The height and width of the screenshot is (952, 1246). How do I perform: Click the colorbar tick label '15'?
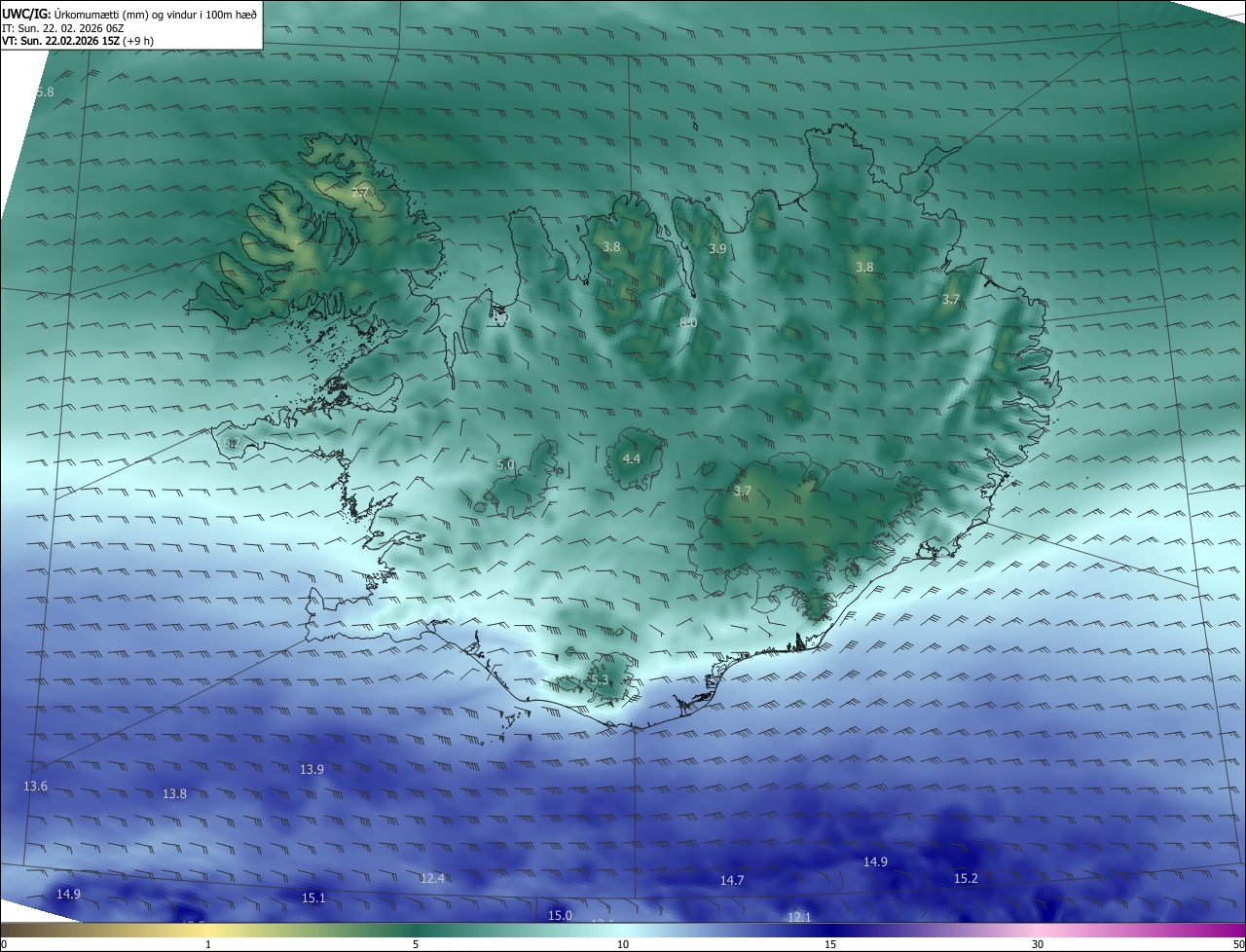pos(830,944)
